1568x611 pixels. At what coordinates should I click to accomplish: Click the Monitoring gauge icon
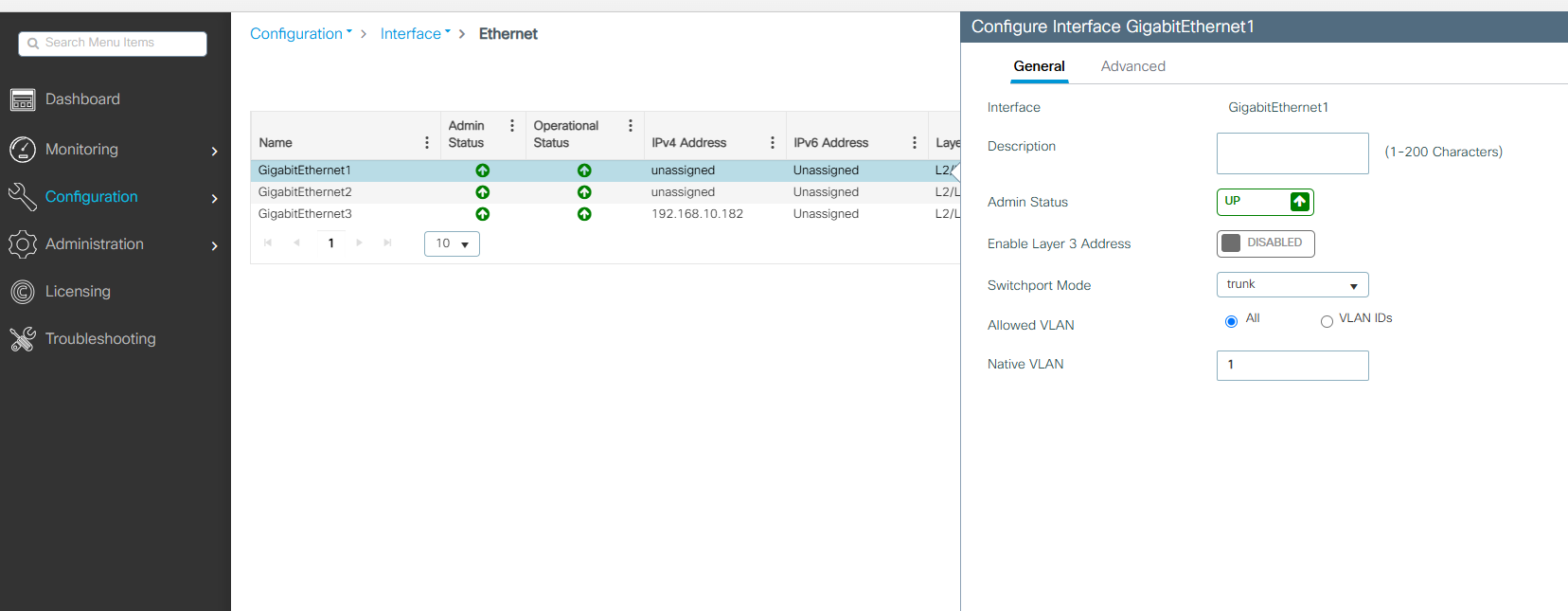23,150
